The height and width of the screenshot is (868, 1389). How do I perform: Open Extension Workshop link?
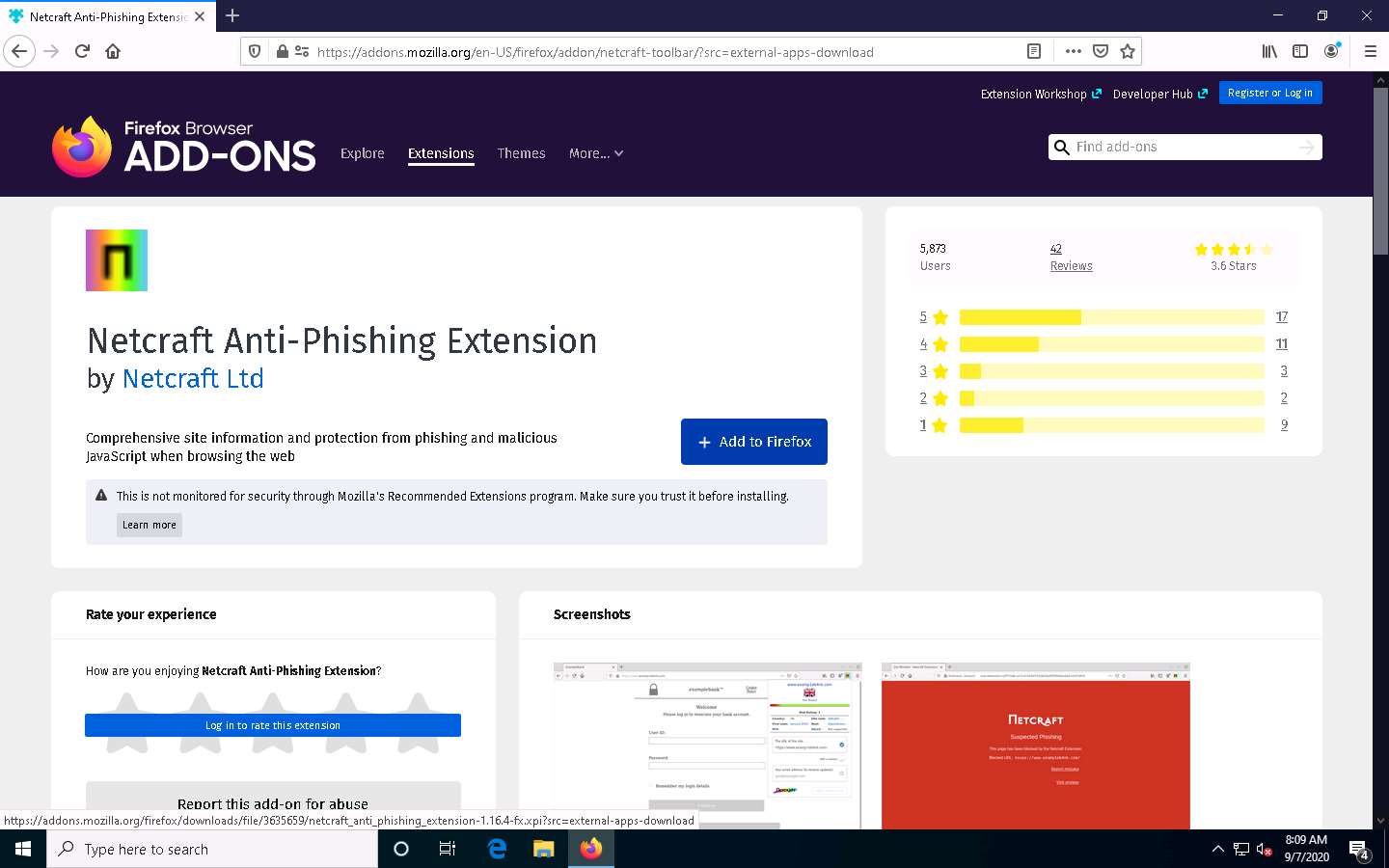click(x=1041, y=94)
